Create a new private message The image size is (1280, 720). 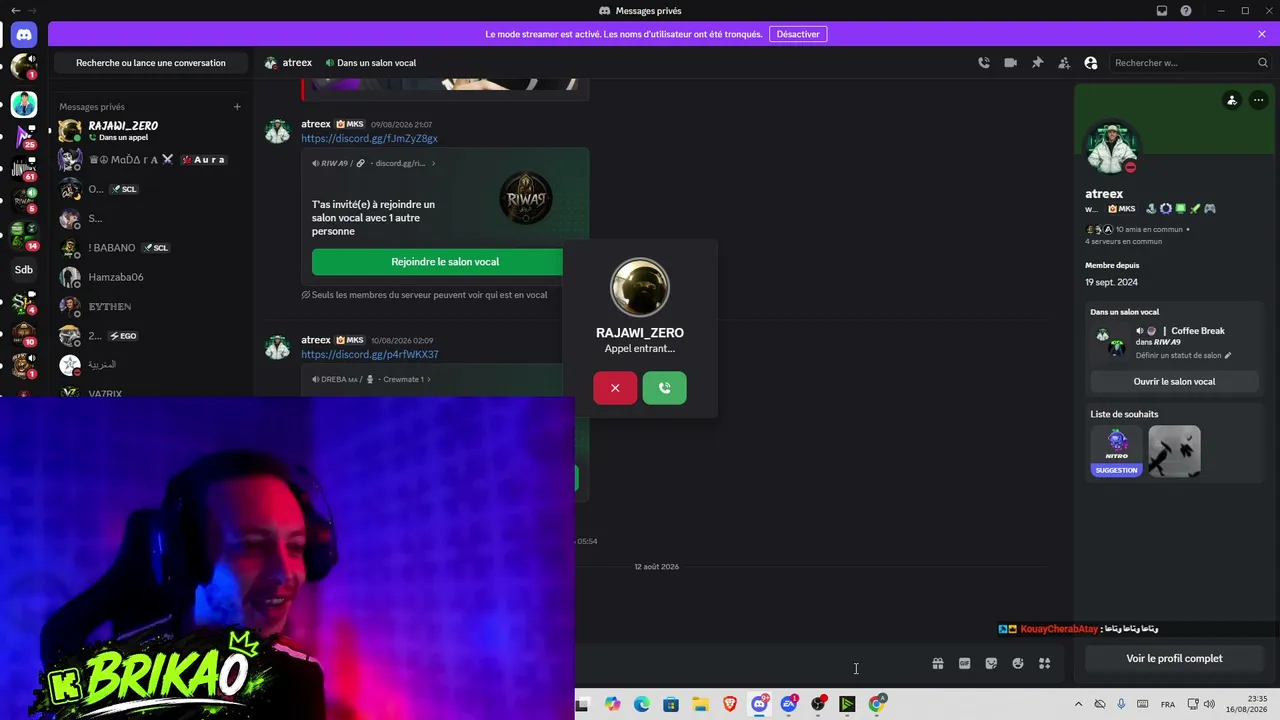click(237, 107)
